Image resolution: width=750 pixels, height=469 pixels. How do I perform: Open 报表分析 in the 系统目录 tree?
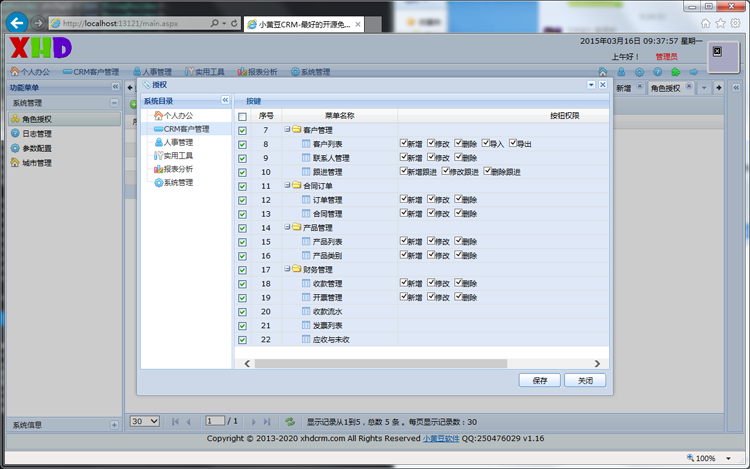pos(178,169)
